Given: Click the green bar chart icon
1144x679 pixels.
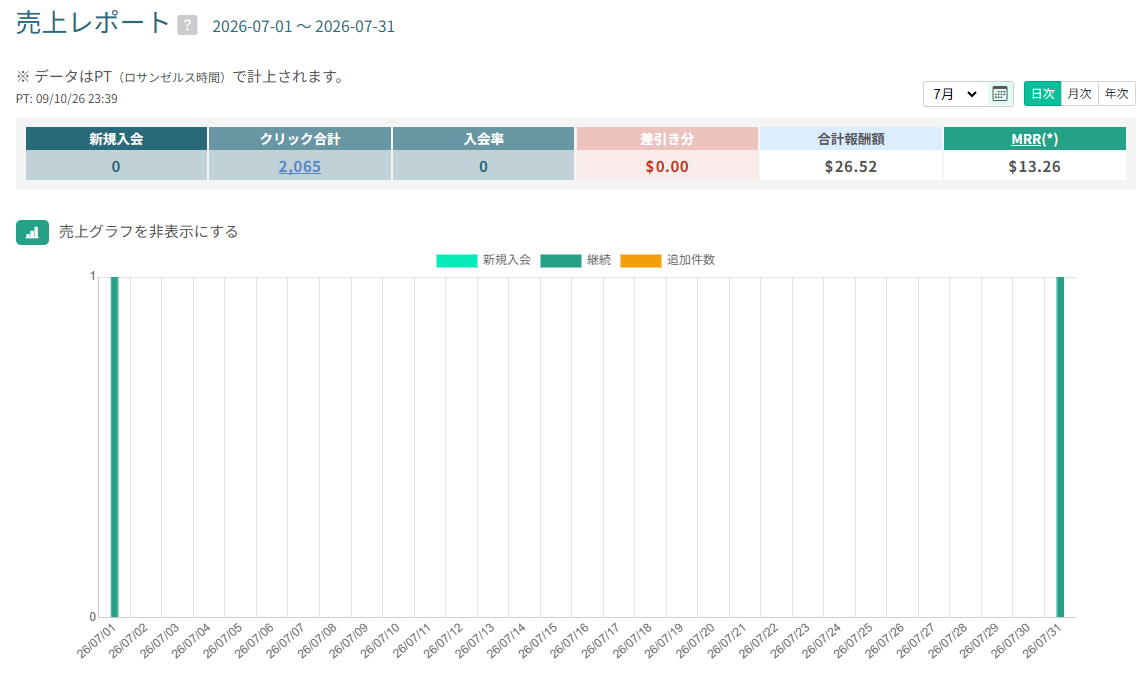Looking at the screenshot, I should click(x=32, y=232).
